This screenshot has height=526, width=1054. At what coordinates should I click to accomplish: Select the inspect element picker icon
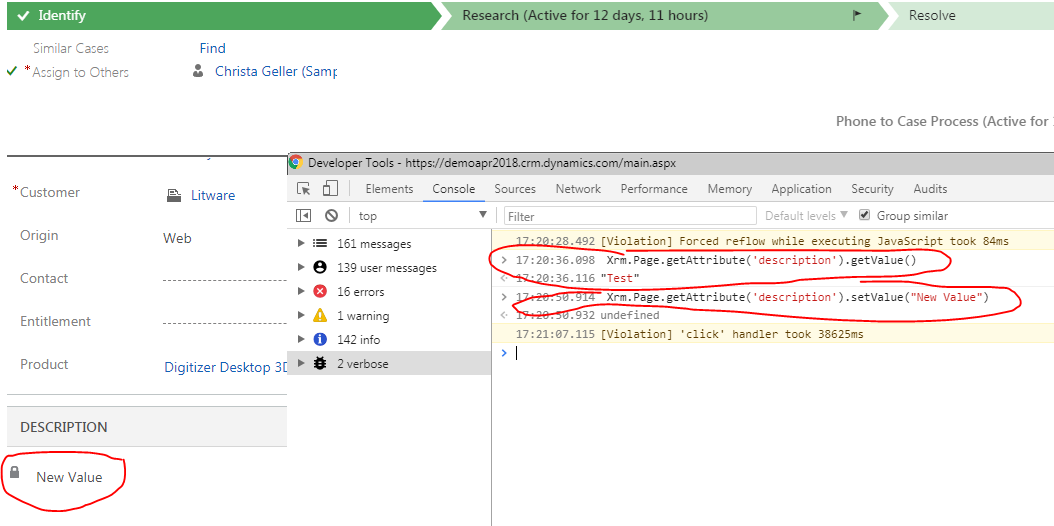pyautogui.click(x=304, y=189)
